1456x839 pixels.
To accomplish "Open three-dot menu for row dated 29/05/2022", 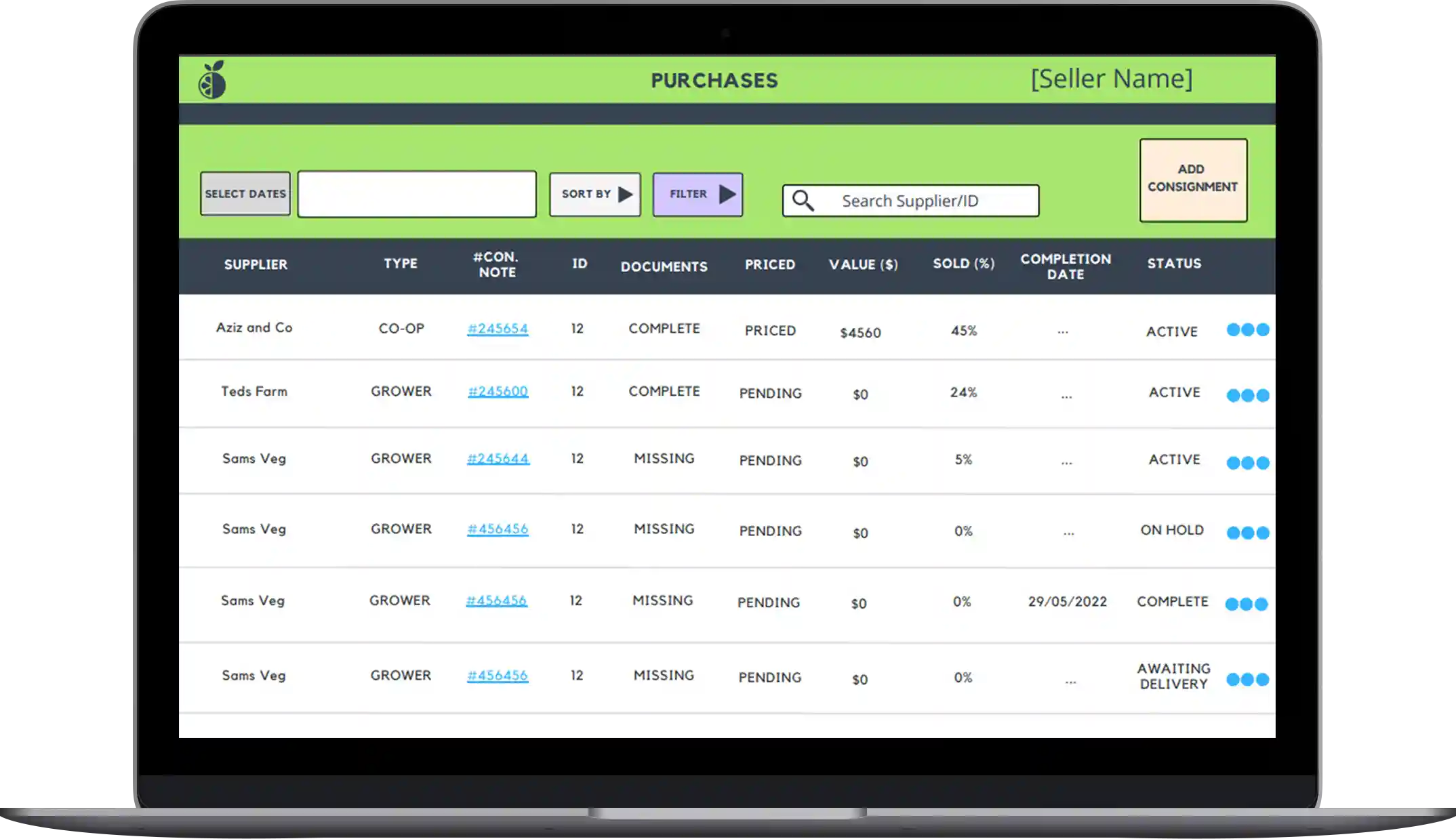I will (x=1247, y=604).
